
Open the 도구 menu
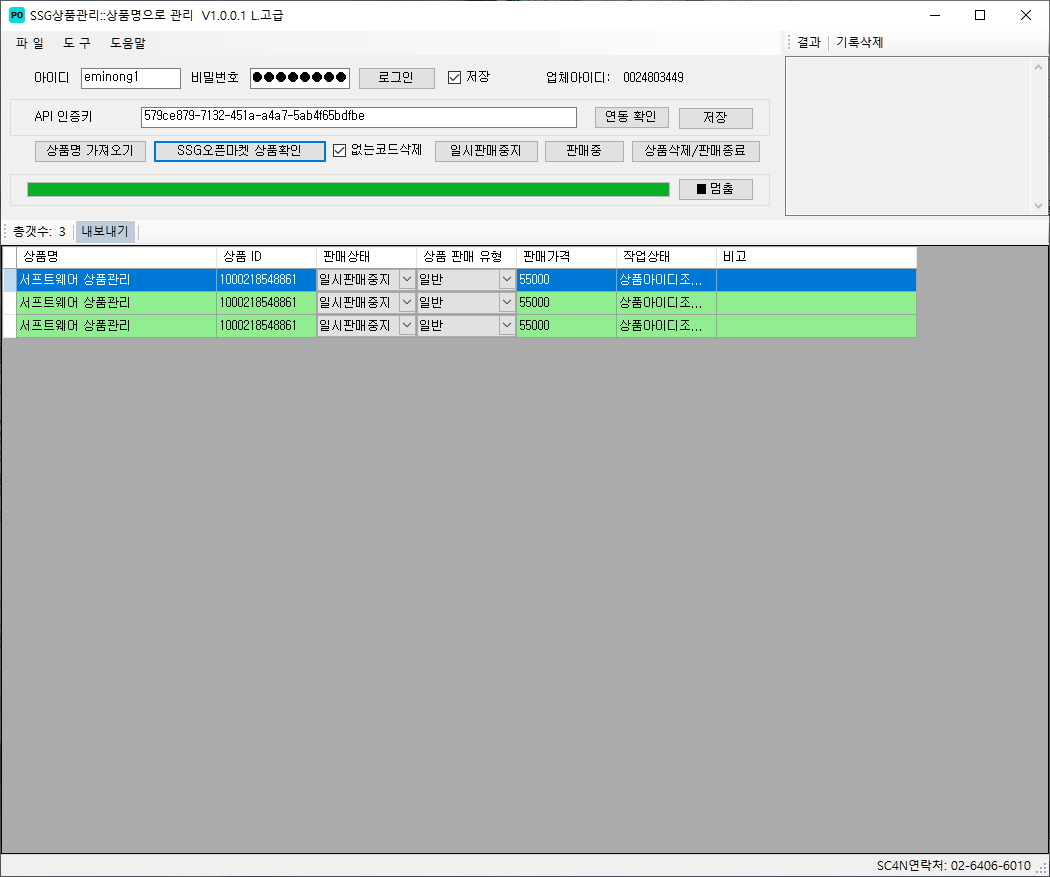(76, 44)
